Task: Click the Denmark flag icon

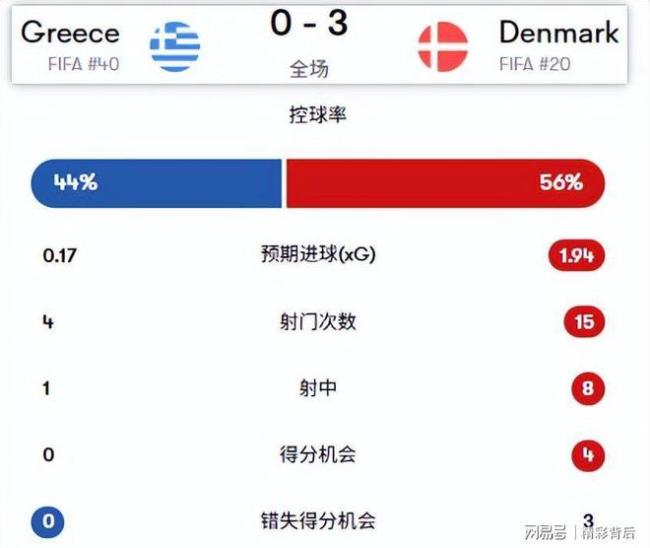Action: point(442,45)
